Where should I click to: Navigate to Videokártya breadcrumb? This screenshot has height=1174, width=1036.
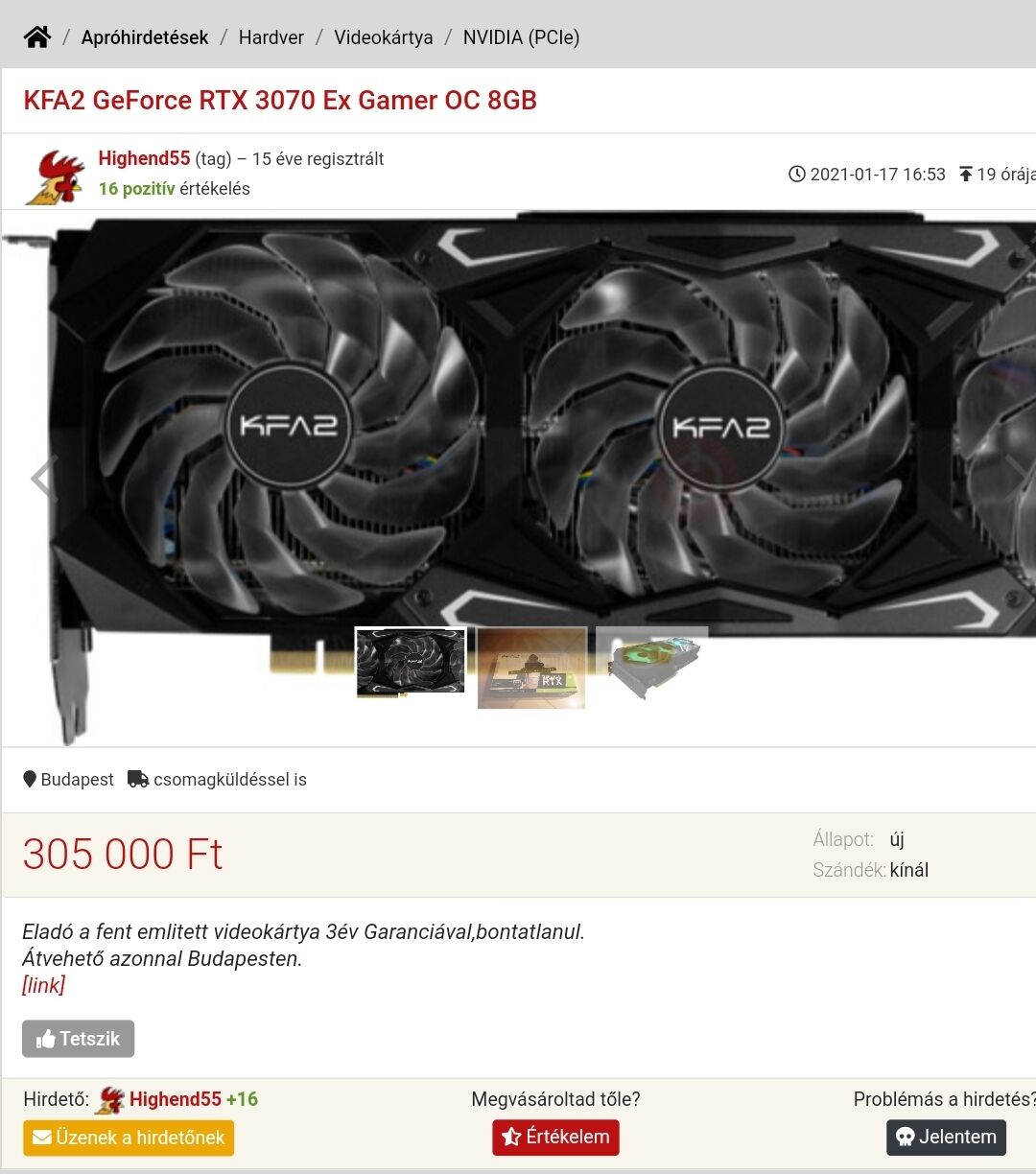click(384, 37)
